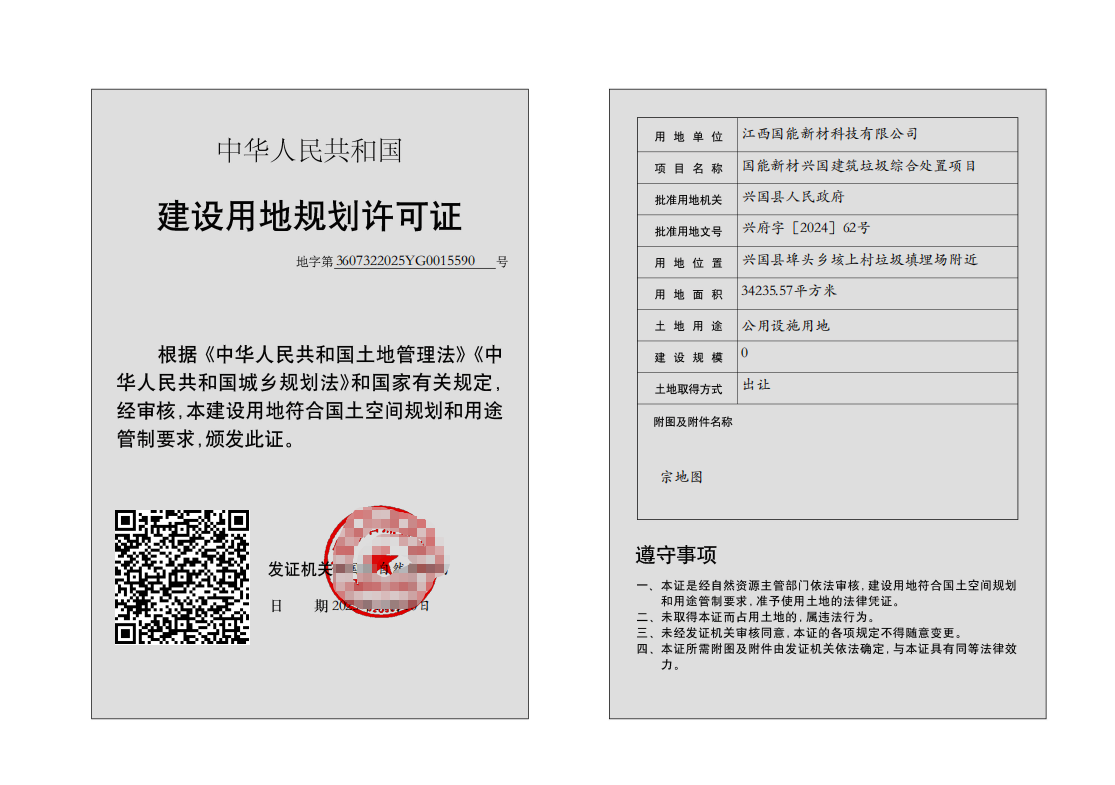Select the approving authority 兴国县人民政府
1115x785 pixels.
pyautogui.click(x=793, y=197)
